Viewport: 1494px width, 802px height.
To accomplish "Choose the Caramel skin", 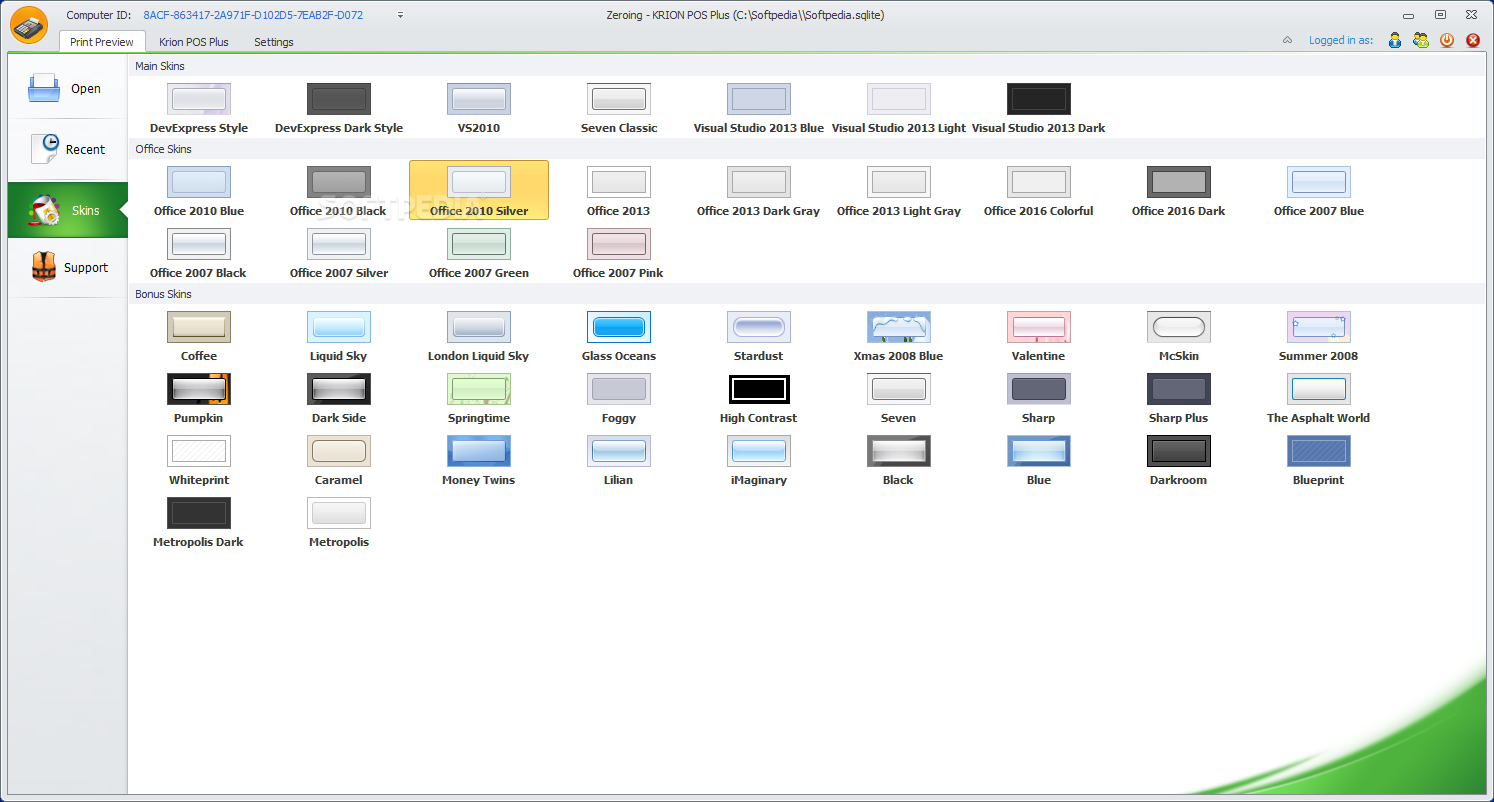I will point(339,460).
